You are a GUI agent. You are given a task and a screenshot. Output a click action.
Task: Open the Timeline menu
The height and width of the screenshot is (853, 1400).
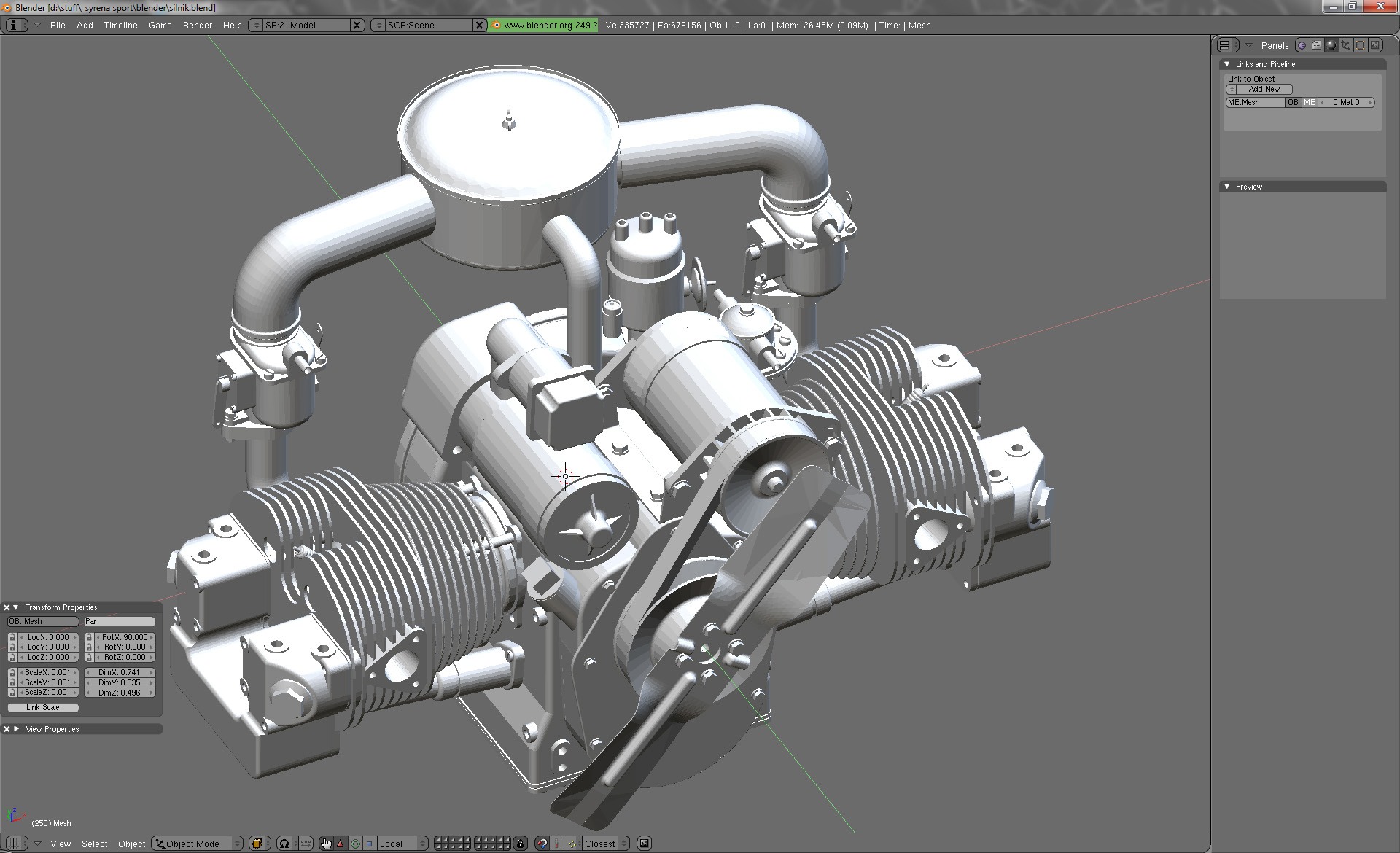(120, 25)
